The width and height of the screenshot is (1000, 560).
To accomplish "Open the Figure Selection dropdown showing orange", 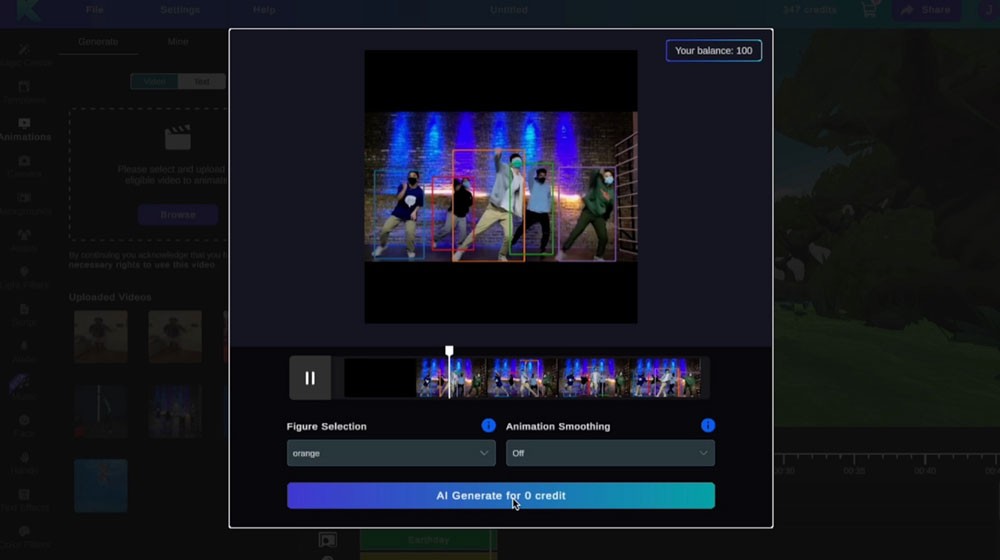I will [x=391, y=453].
